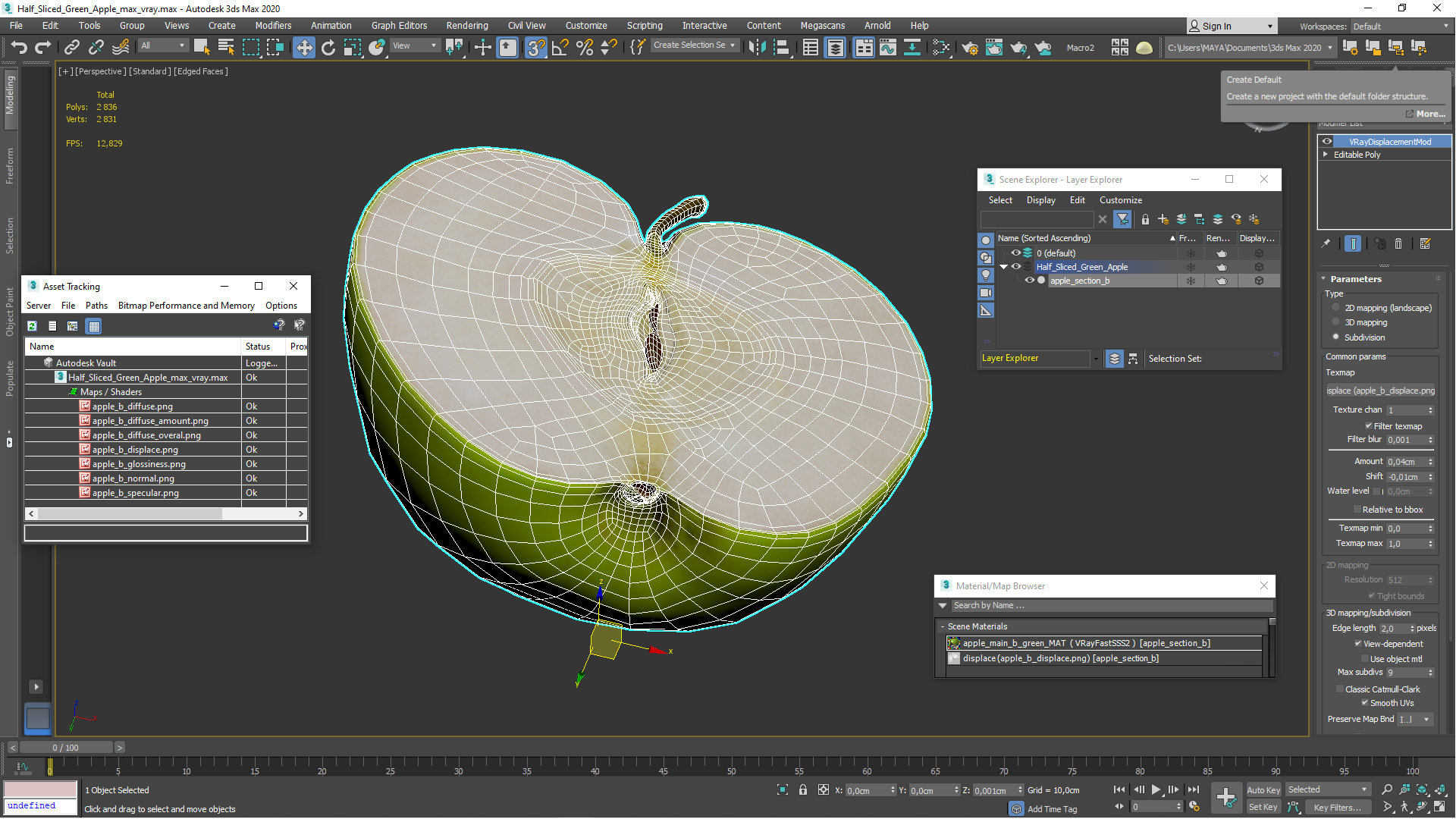Viewport: 1456px width, 819px height.
Task: Toggle the Angle Snap icon
Action: [560, 47]
